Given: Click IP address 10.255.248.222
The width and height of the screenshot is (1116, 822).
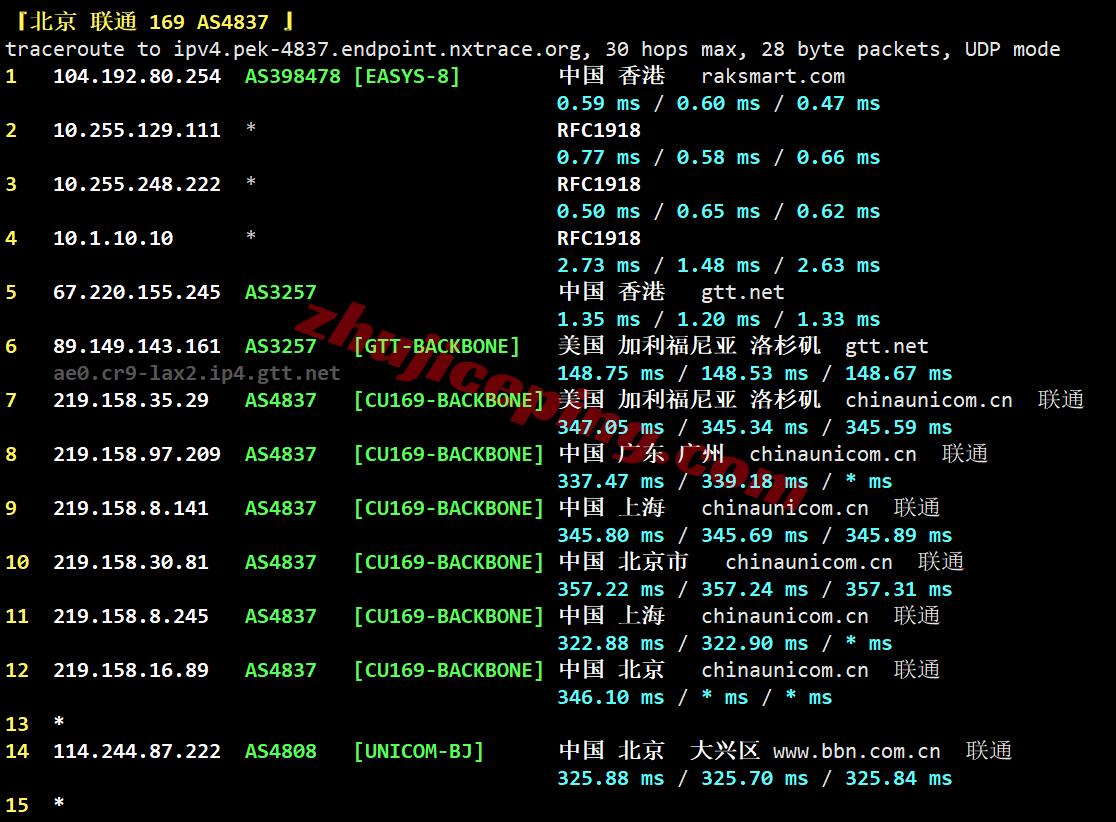Looking at the screenshot, I should [137, 184].
